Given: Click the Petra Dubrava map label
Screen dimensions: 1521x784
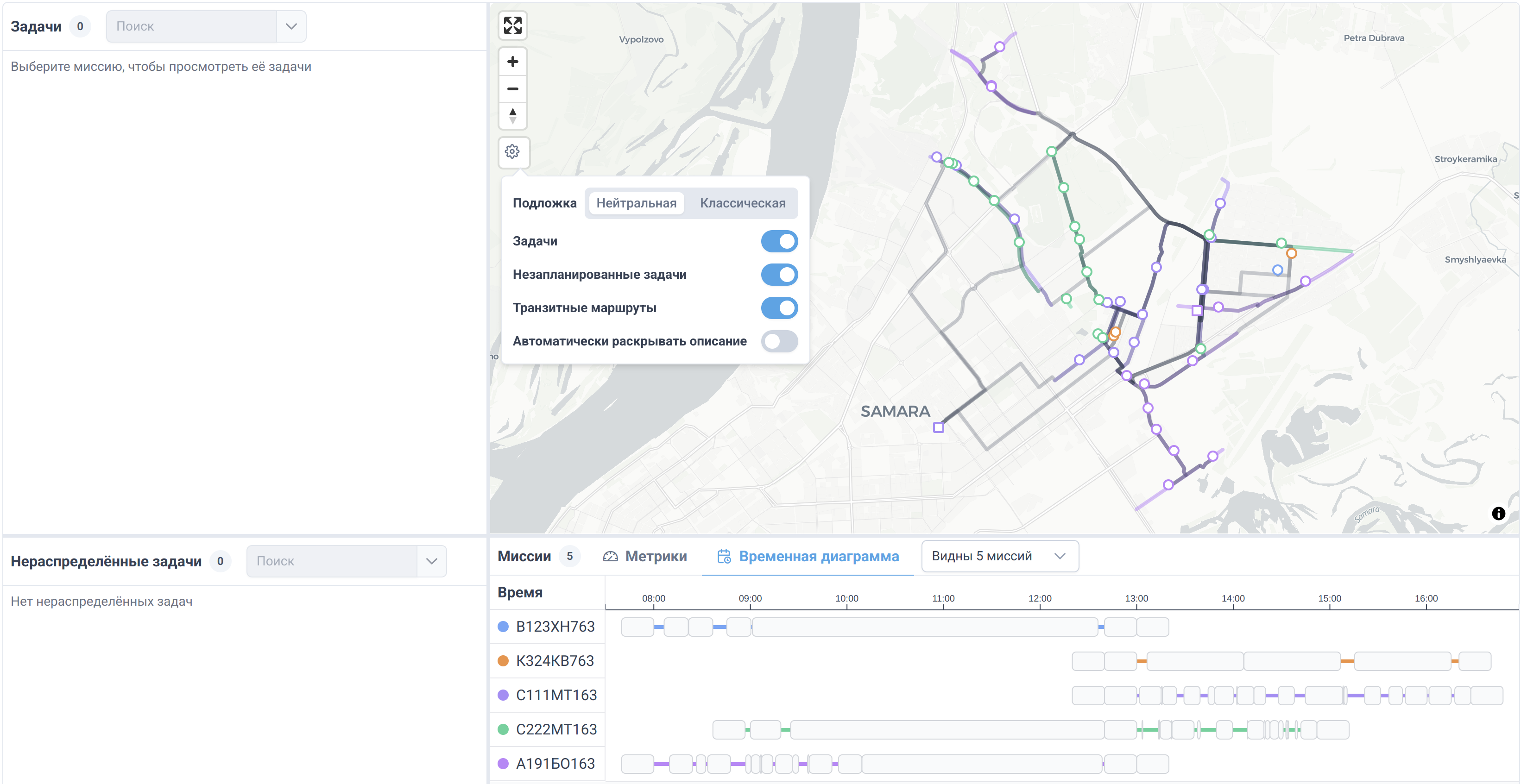Looking at the screenshot, I should coord(1374,38).
